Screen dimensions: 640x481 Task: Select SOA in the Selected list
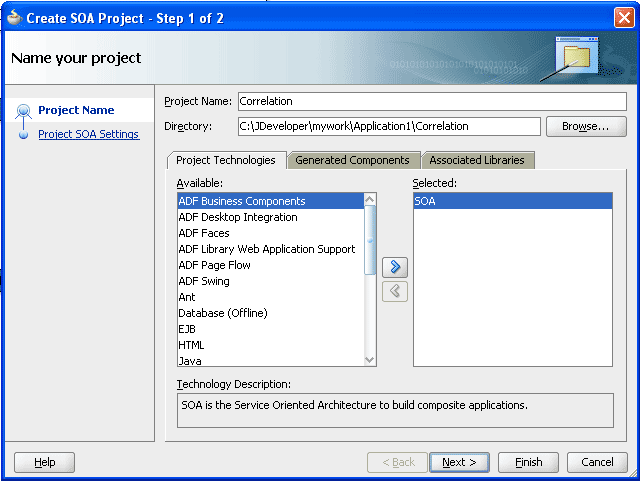point(513,201)
